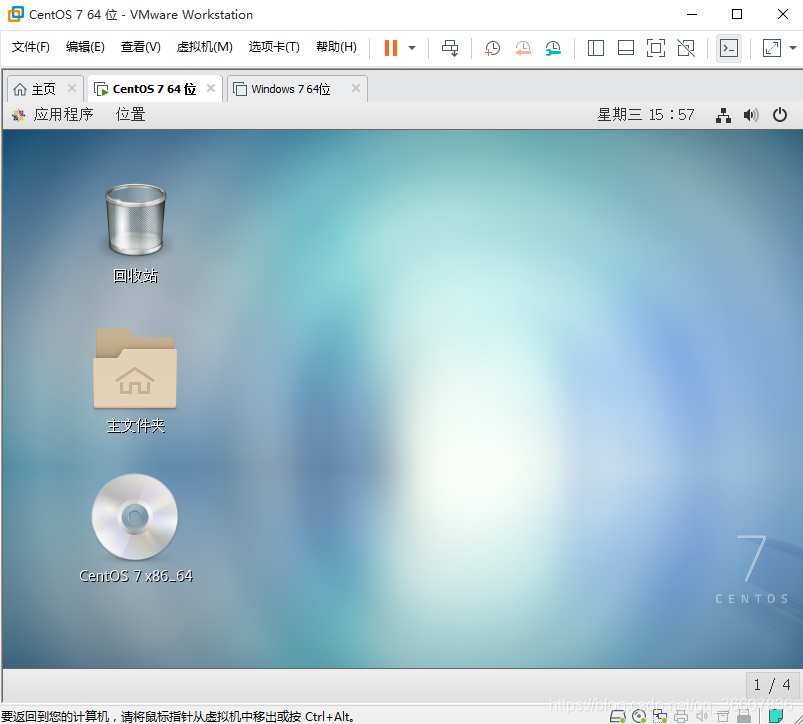Viewport: 803px width, 724px height.
Task: Open the 文件(F) menu
Action: tap(30, 47)
